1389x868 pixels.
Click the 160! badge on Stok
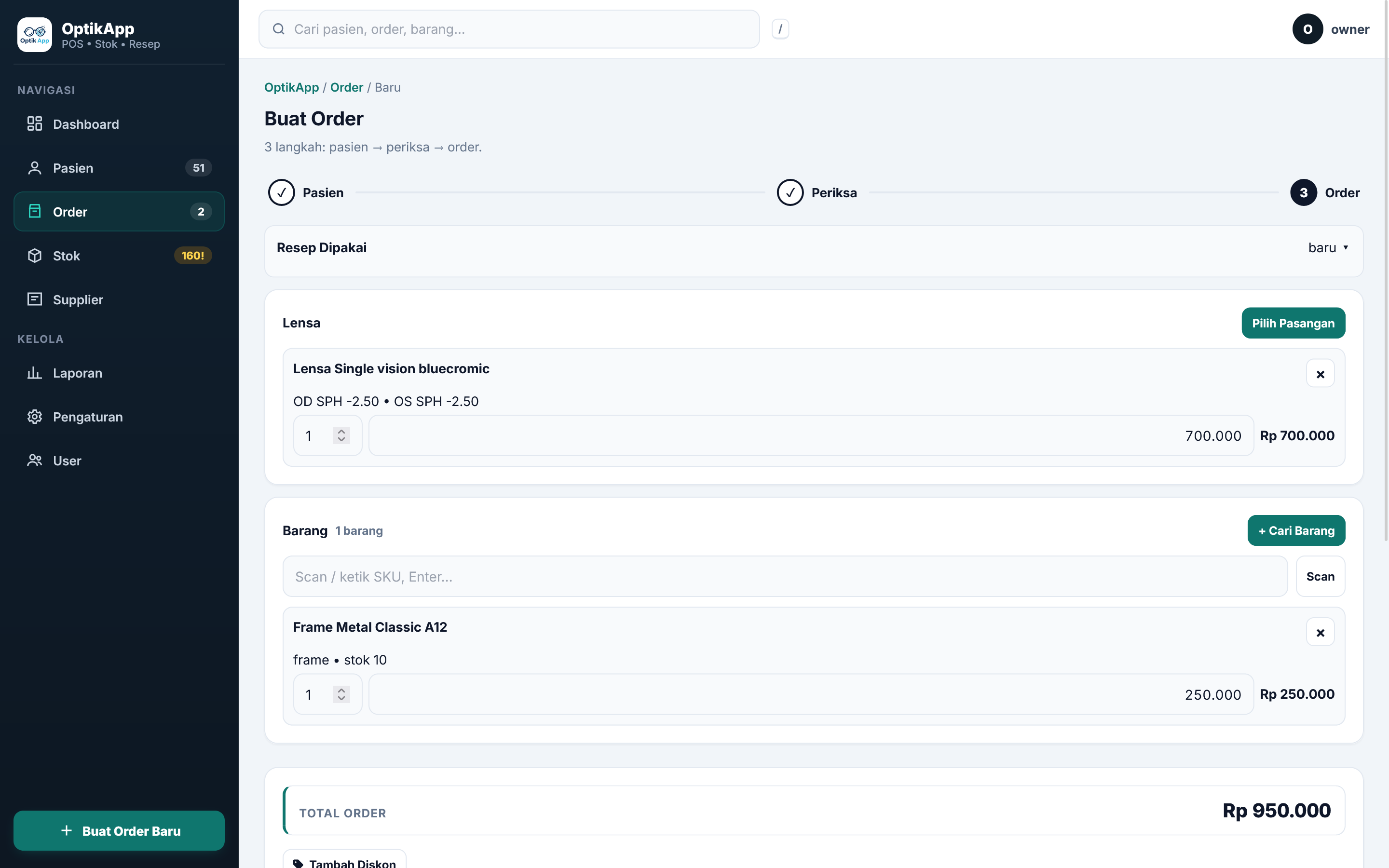click(x=193, y=256)
